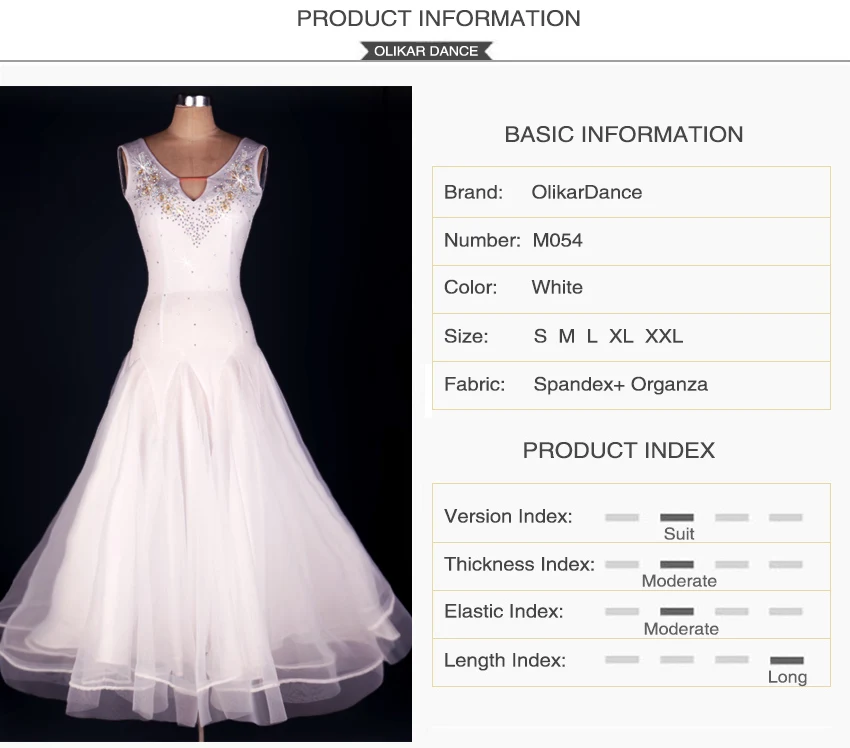Click the Length Index: label
This screenshot has height=748, width=850.
tap(505, 660)
